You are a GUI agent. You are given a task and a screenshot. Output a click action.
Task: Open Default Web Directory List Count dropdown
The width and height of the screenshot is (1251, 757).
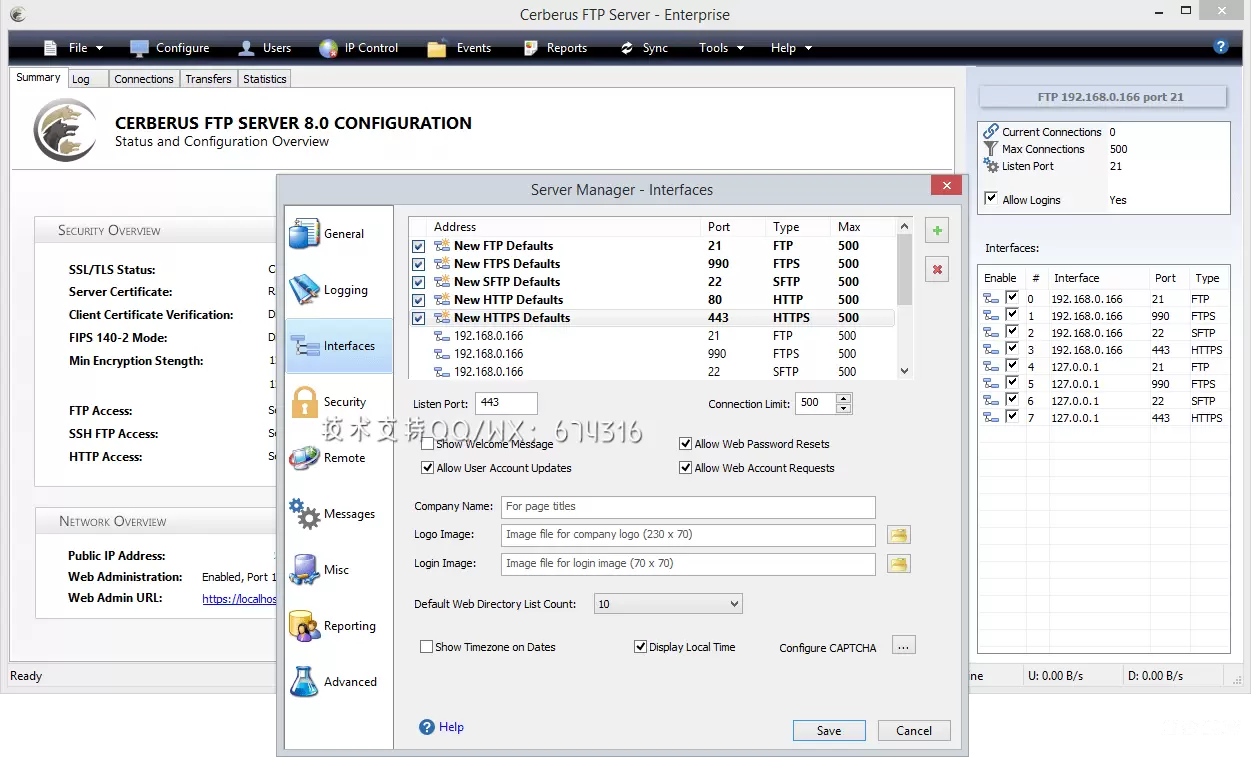pos(669,604)
